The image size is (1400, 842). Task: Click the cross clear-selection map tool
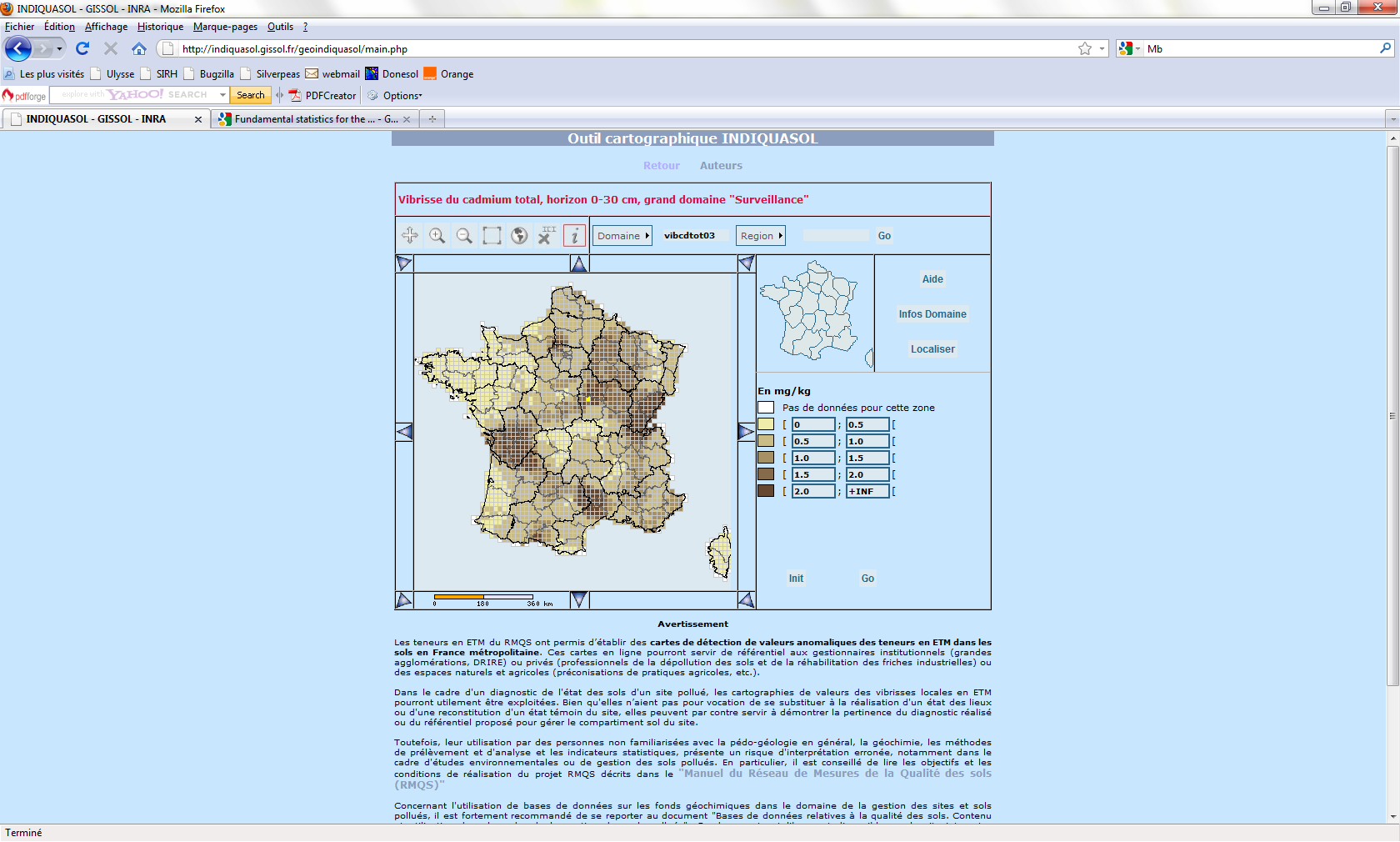click(547, 236)
